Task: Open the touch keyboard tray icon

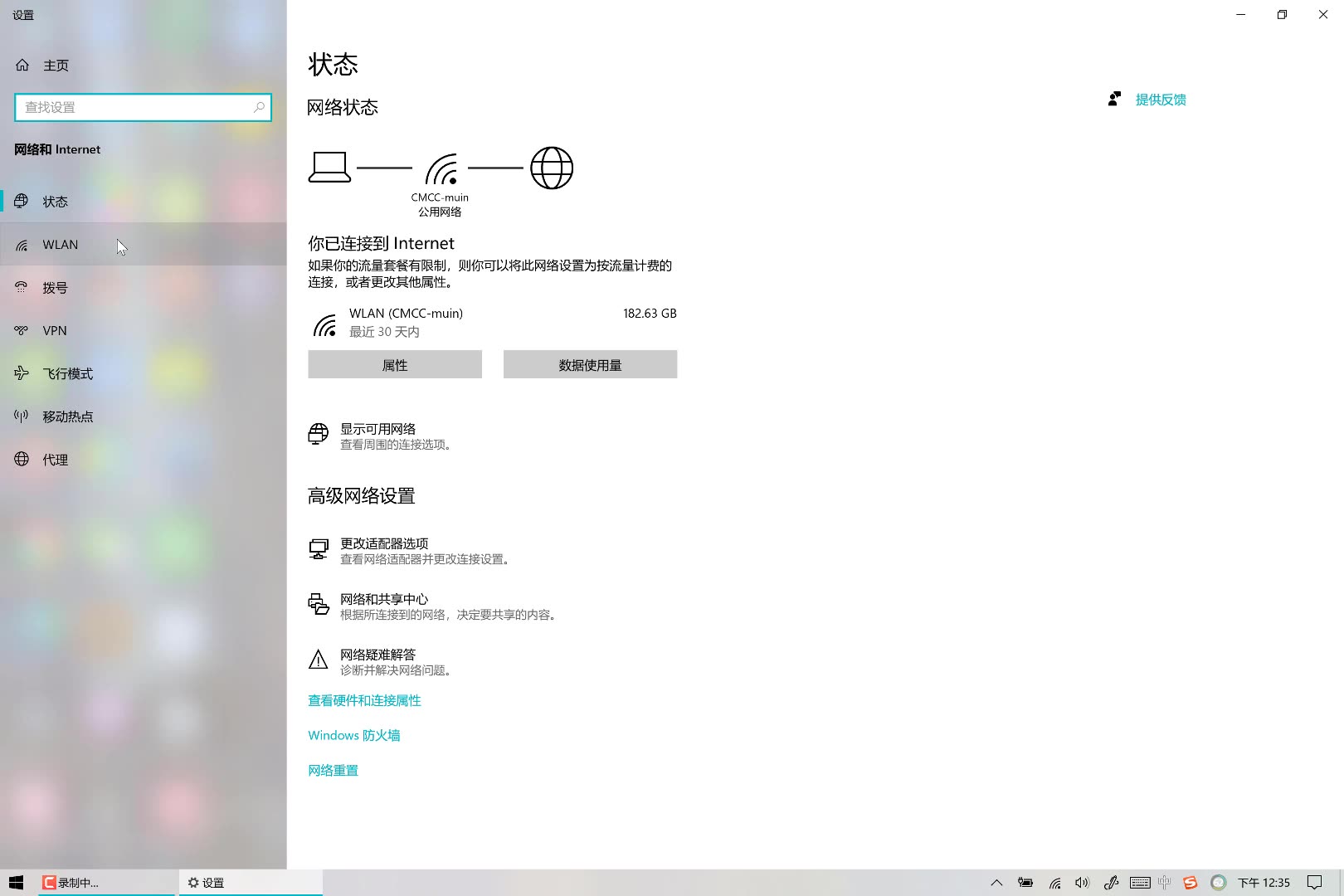Action: click(1140, 883)
